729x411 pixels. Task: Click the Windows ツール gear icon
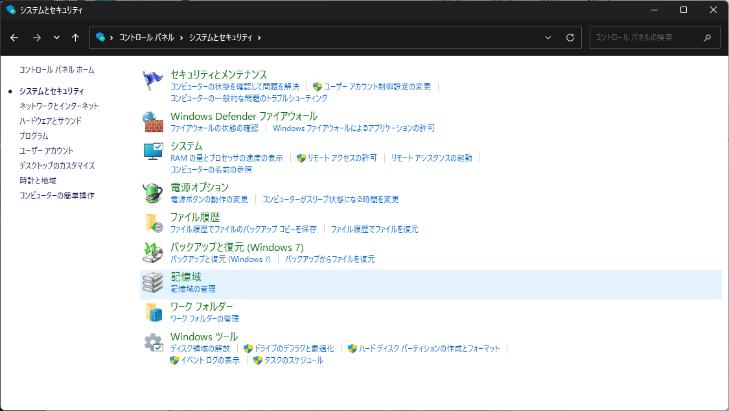pos(153,343)
